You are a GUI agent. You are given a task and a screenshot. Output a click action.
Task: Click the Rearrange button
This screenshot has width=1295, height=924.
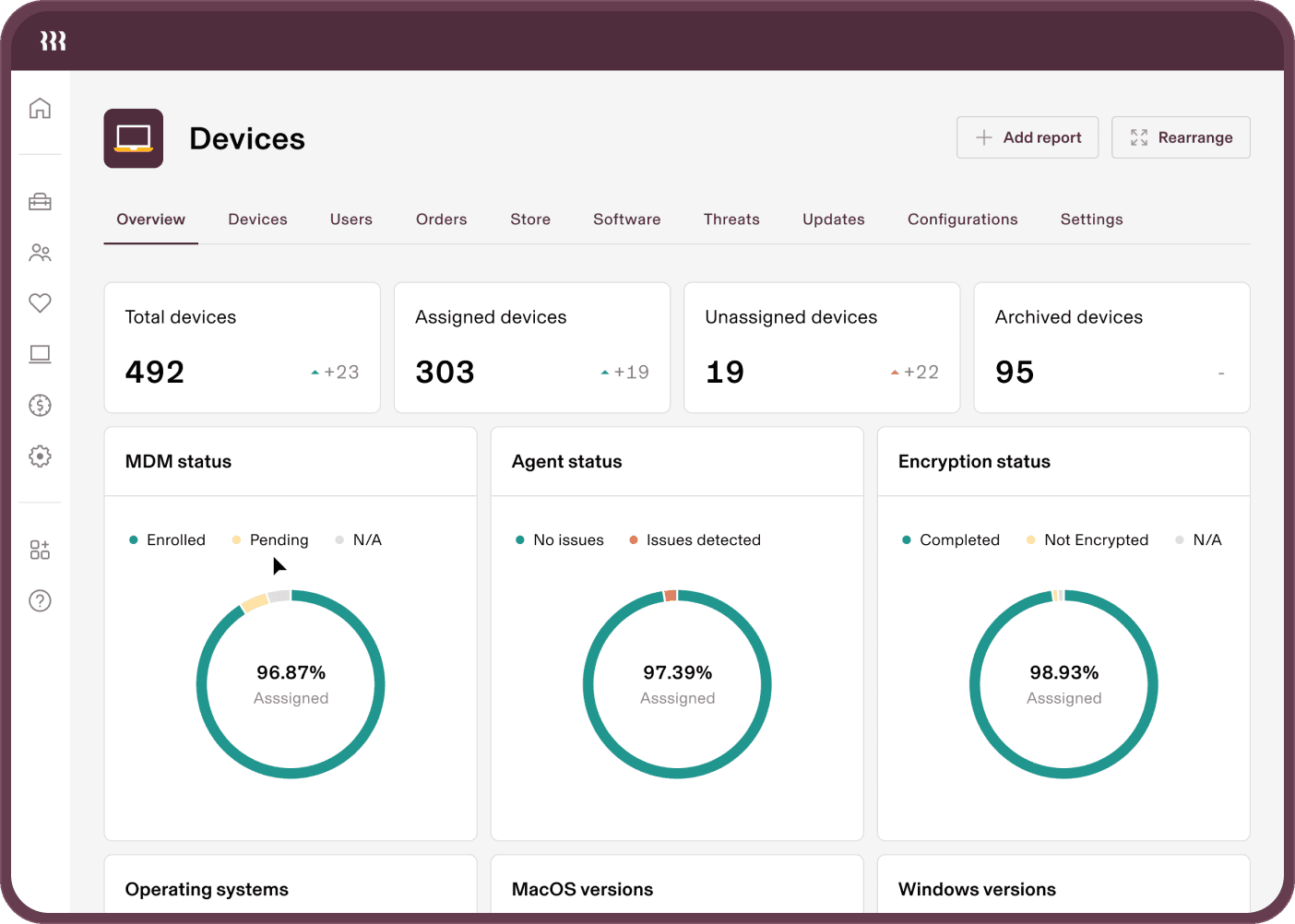point(1181,137)
